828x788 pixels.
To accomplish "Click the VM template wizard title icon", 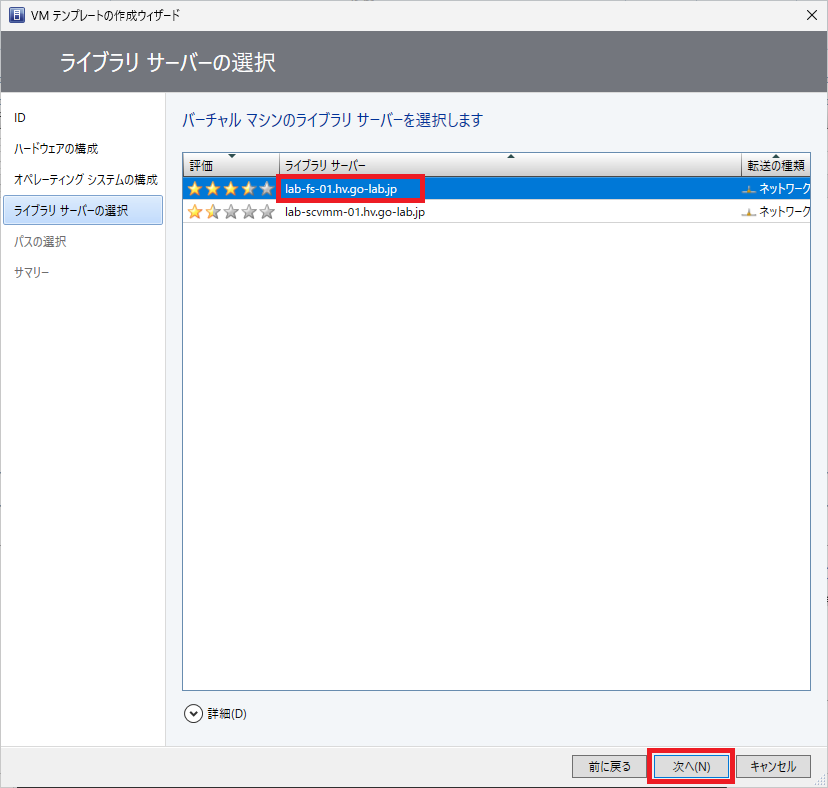I will (x=16, y=15).
